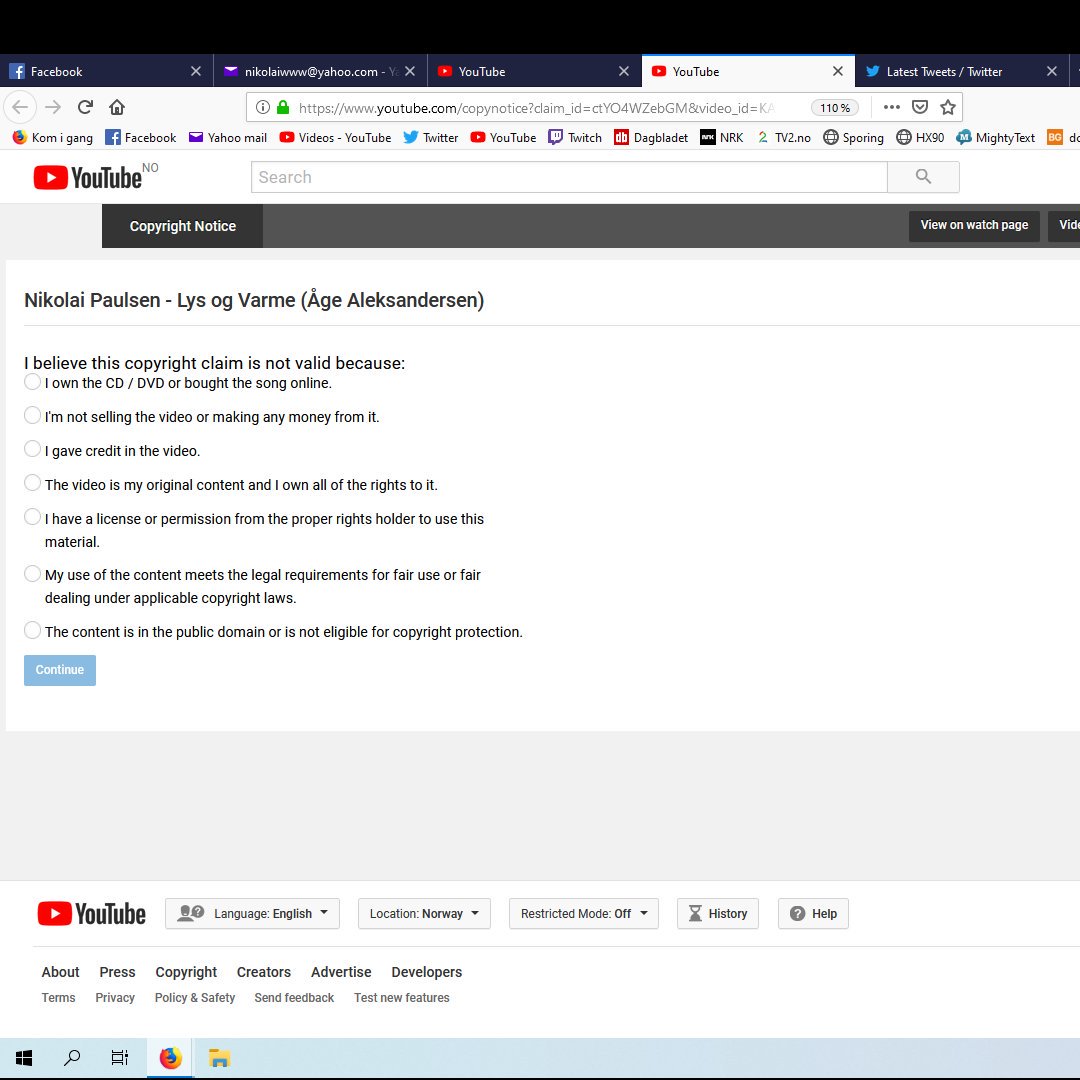Switch to the inactive YouTube browser tab

click(x=534, y=71)
